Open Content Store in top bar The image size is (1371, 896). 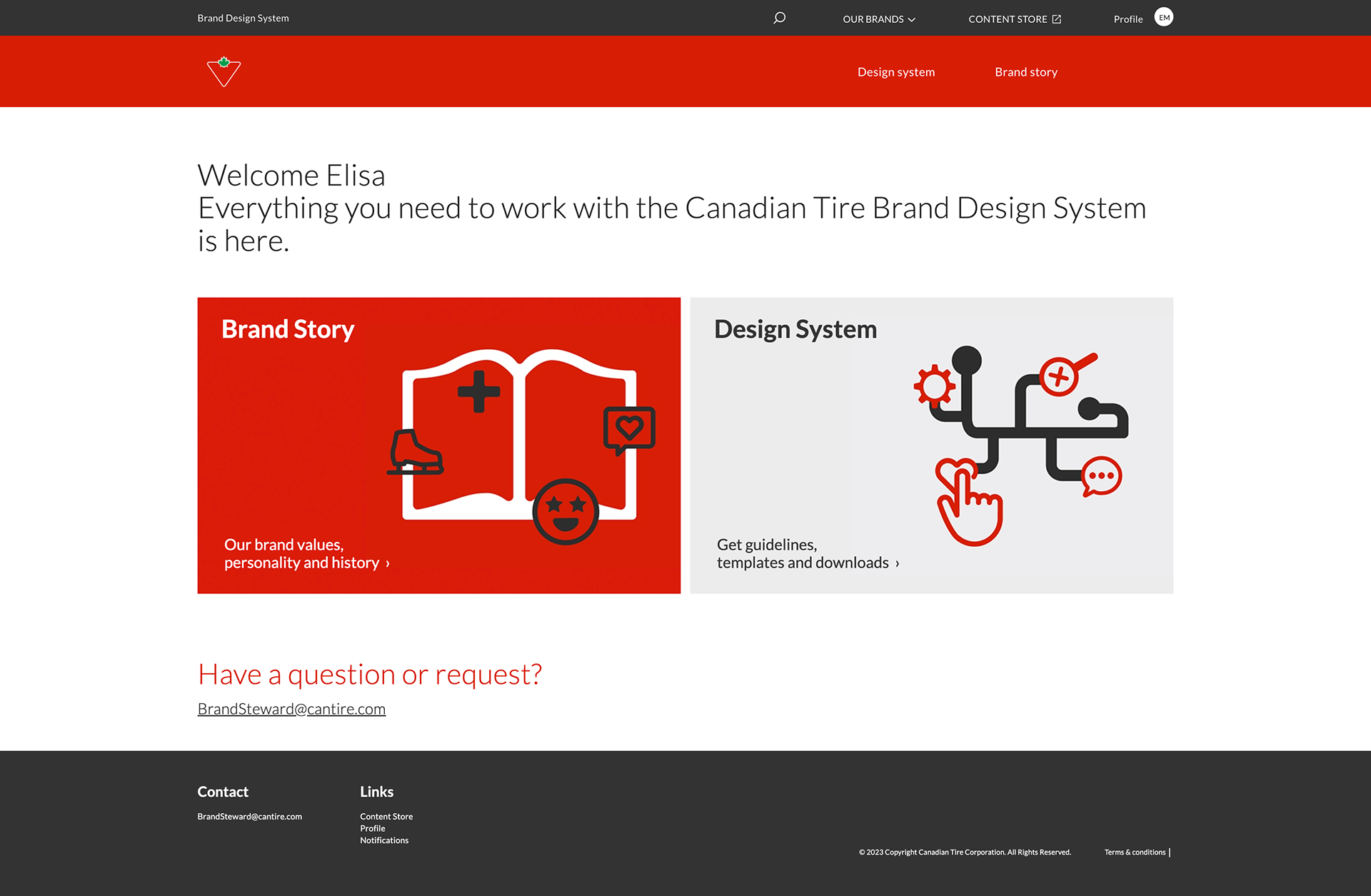pos(1015,19)
